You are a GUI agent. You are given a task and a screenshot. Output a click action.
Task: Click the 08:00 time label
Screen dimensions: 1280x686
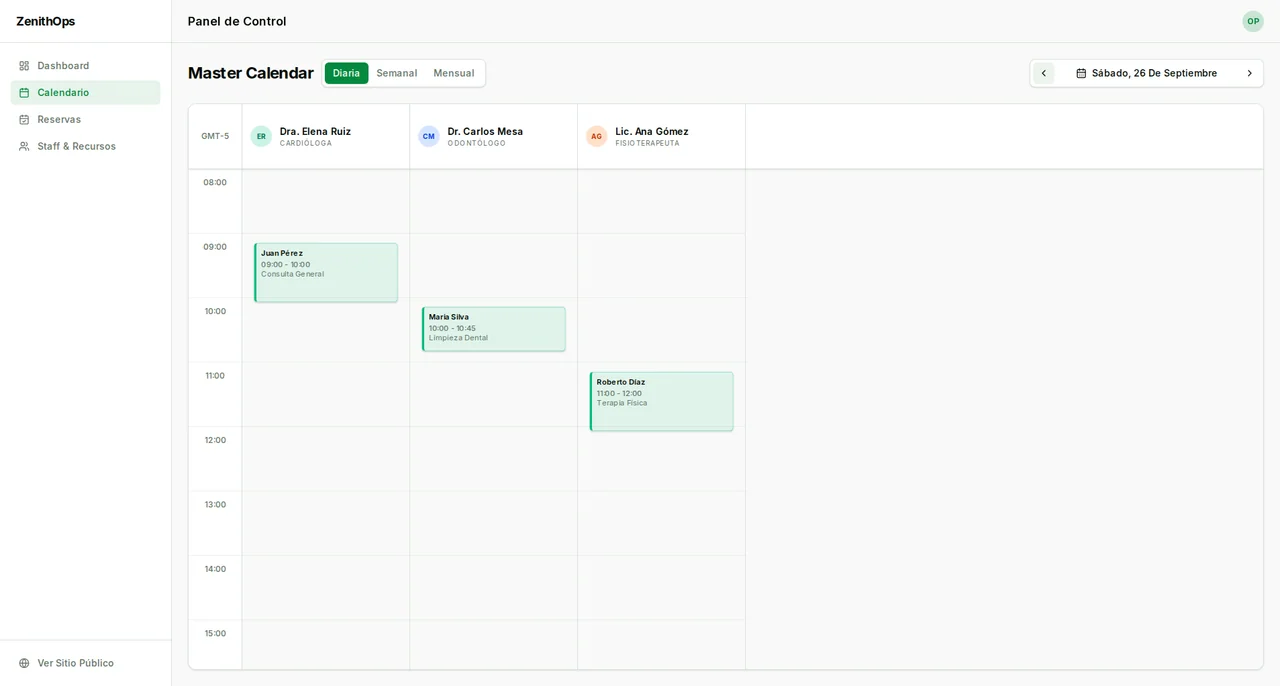215,182
